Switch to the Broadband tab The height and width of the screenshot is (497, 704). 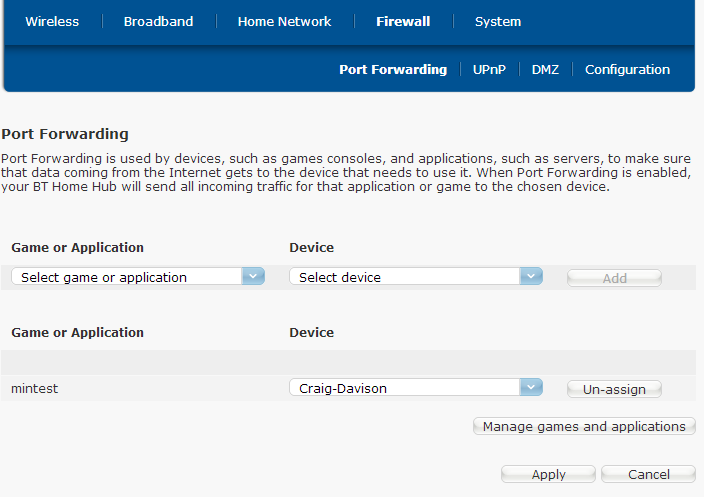pos(158,21)
